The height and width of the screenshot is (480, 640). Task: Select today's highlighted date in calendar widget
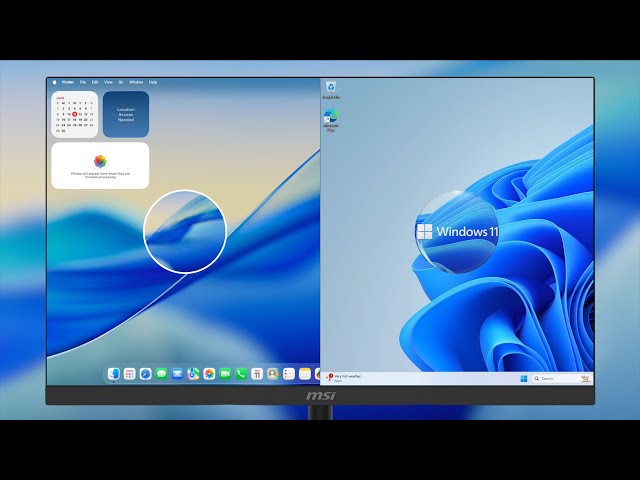click(x=75, y=114)
